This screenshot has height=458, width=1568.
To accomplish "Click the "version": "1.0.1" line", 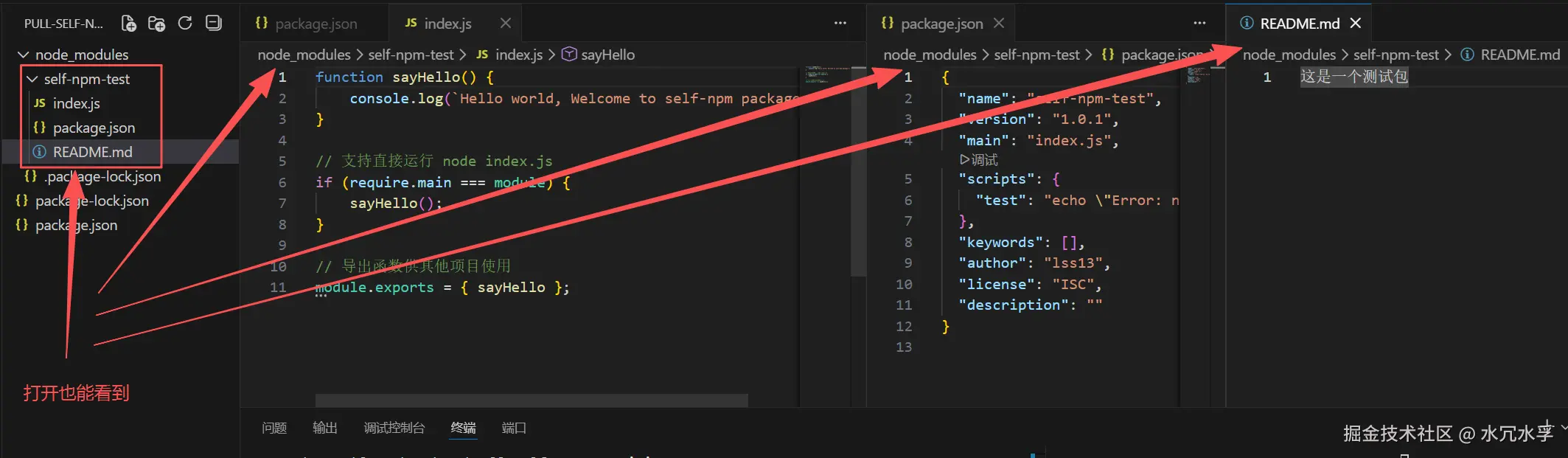I will pos(1038,119).
